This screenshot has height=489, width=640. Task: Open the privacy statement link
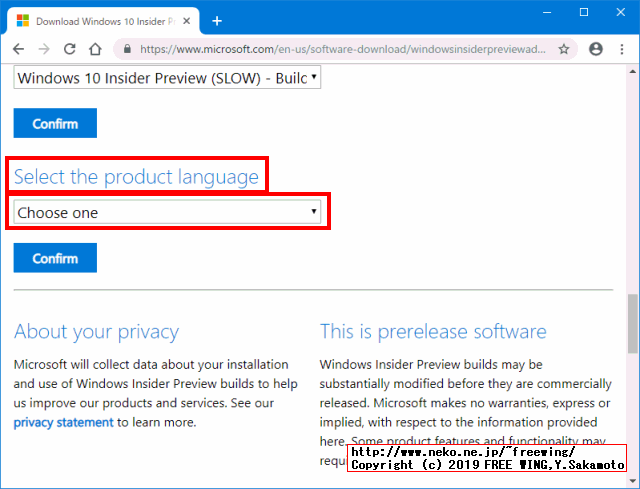pyautogui.click(x=63, y=422)
